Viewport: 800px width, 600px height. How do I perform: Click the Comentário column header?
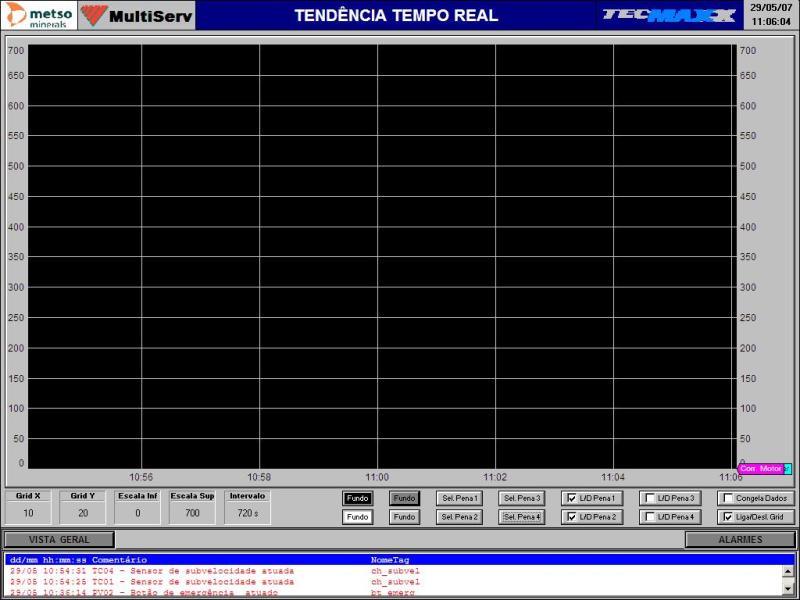[x=119, y=560]
